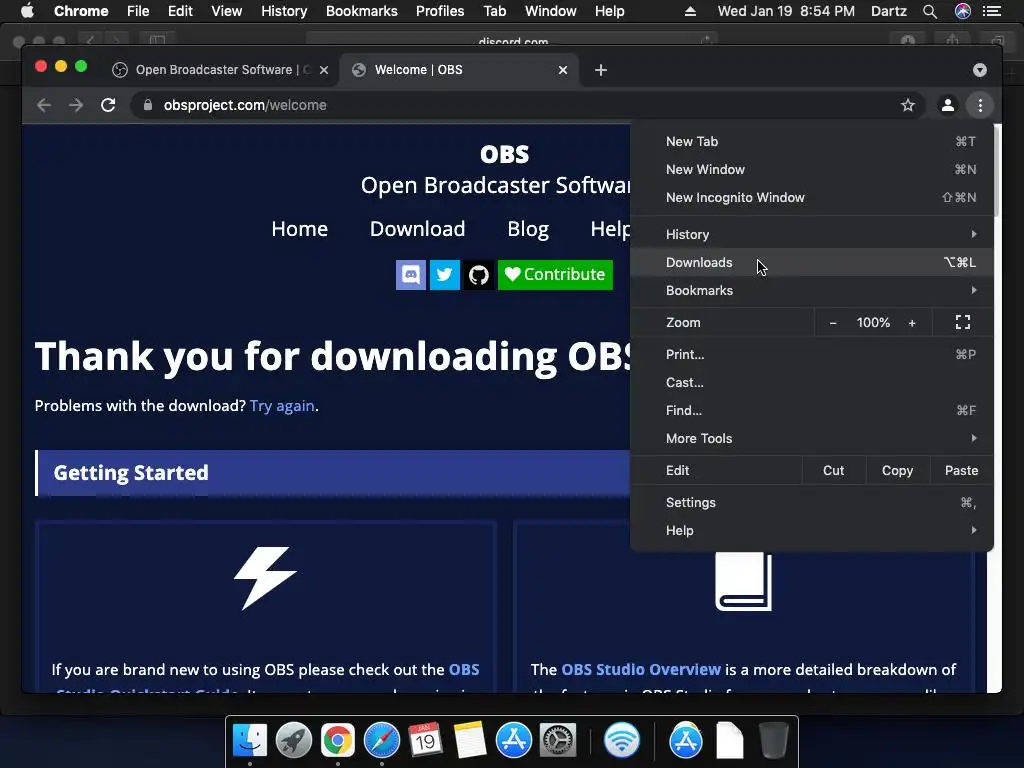
Task: Close the Open Broadcaster Software tab
Action: (324, 70)
